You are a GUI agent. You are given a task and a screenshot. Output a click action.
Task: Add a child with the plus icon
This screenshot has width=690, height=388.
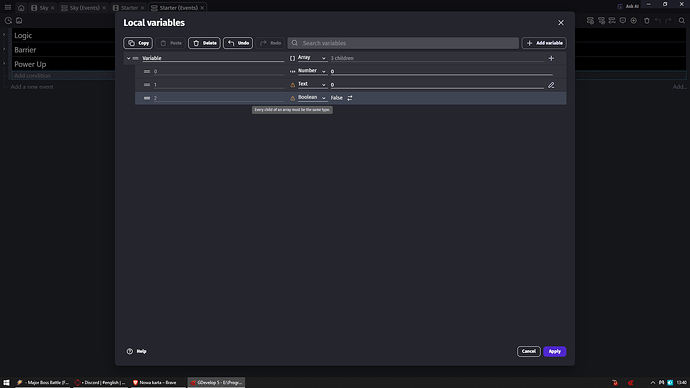tap(551, 58)
